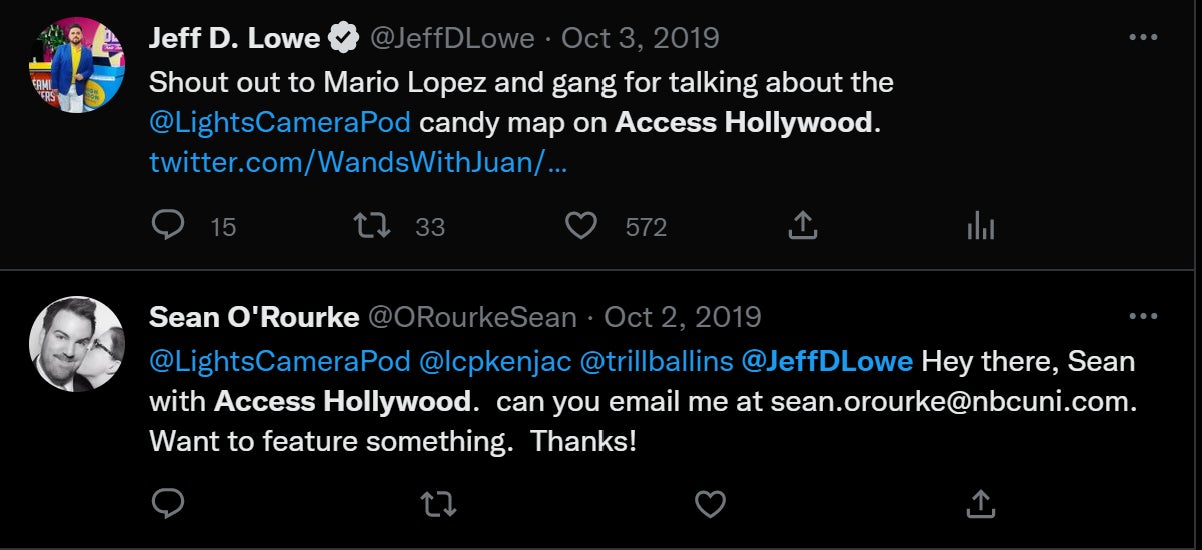Screen dimensions: 1202x550
Task: Reply to Jeff D. Lowe's tweet
Action: tap(168, 227)
